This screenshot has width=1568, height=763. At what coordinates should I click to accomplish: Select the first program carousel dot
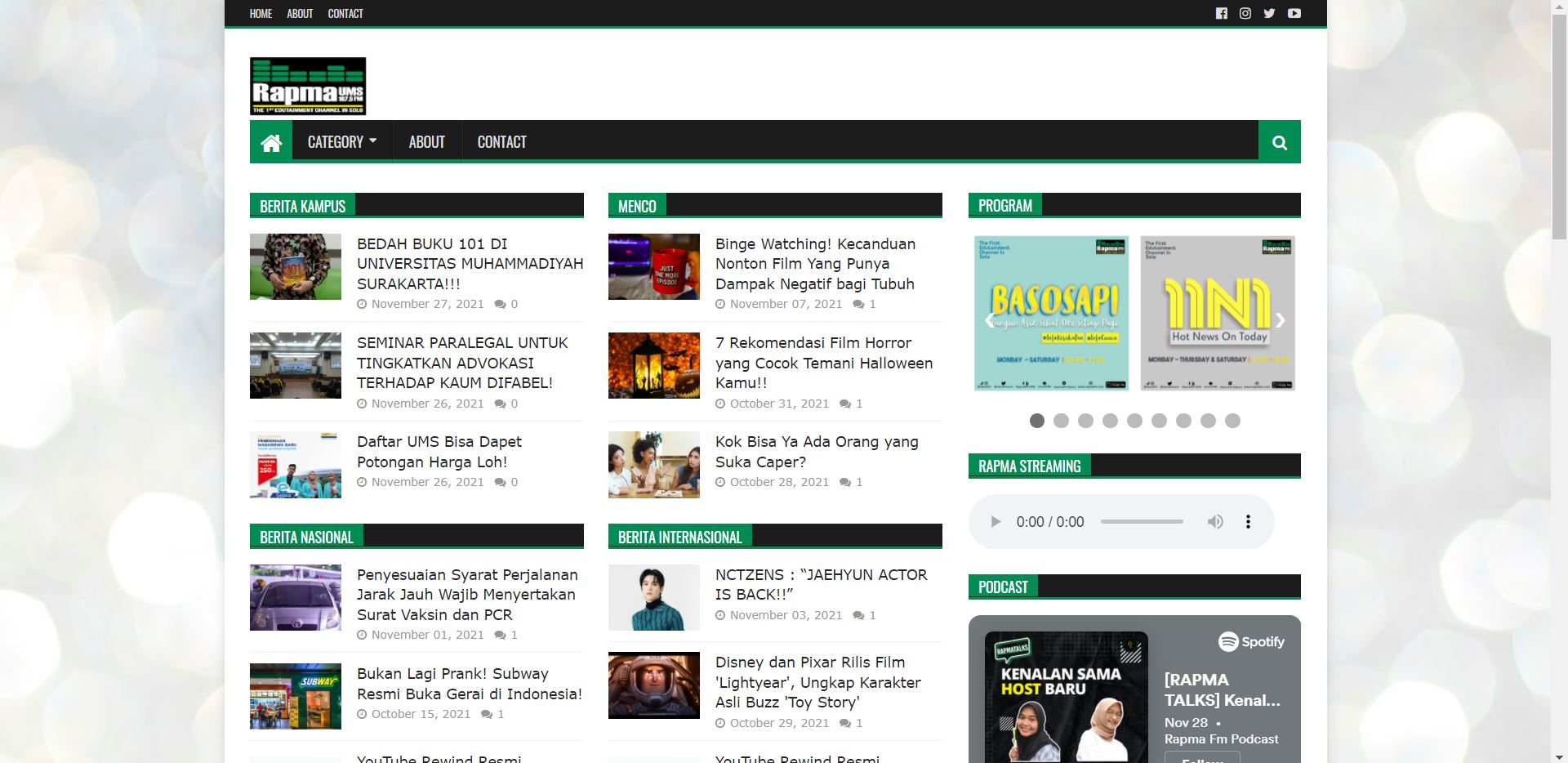(x=1037, y=421)
